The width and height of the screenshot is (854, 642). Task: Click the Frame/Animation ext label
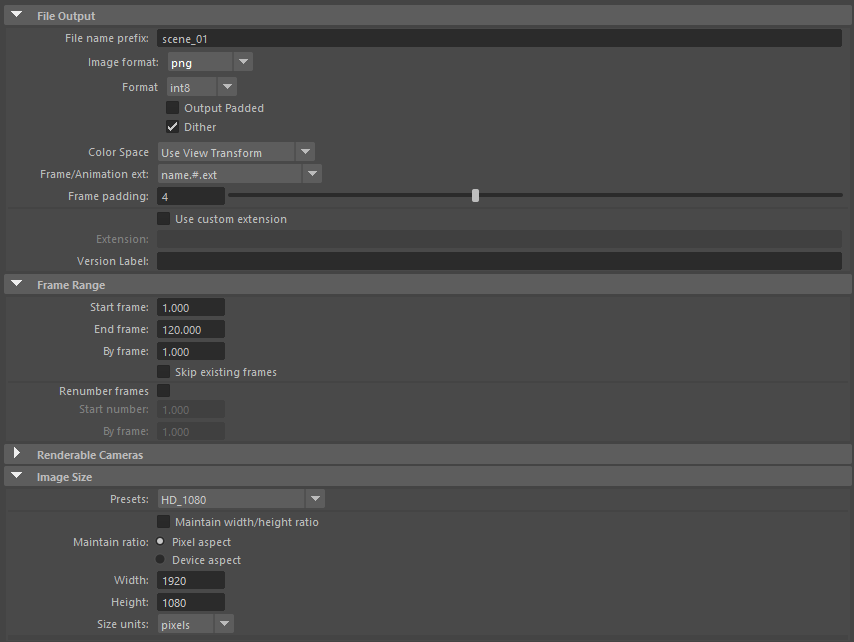pyautogui.click(x=94, y=174)
